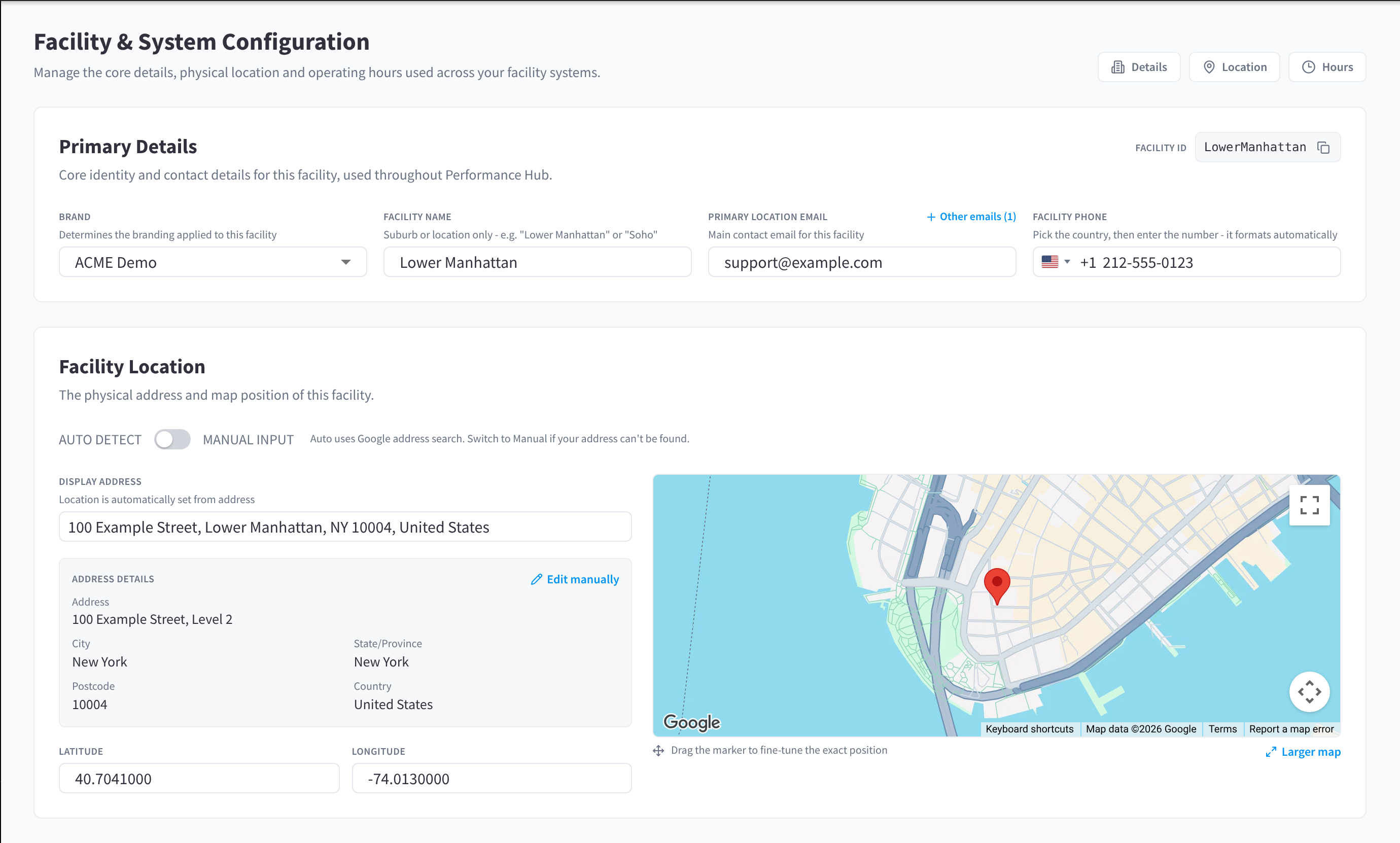1400x843 pixels.
Task: Click the map fullscreen toggle icon
Action: [x=1309, y=505]
